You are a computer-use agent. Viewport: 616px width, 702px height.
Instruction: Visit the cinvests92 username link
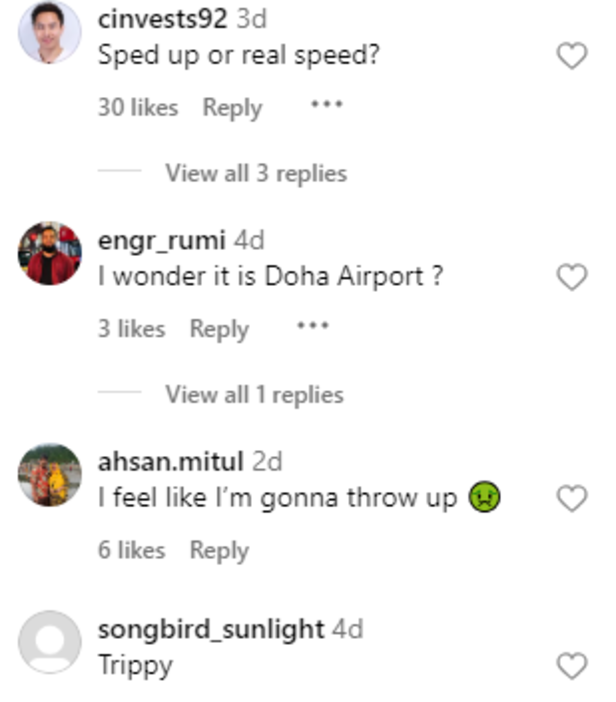163,18
